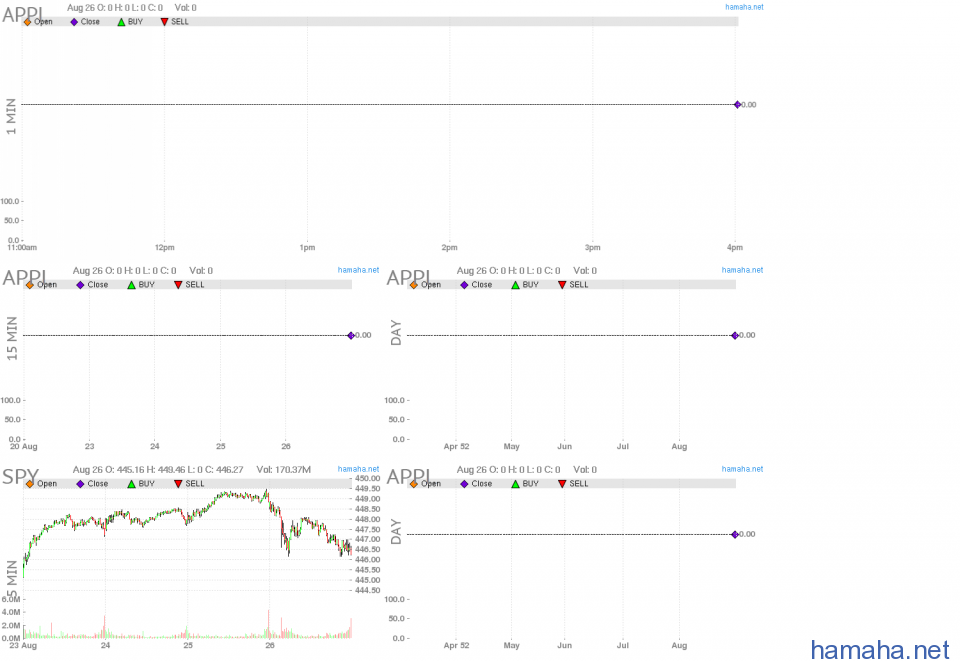
Task: Open the hamaha.net link above the SPY chart
Action: coord(358,469)
